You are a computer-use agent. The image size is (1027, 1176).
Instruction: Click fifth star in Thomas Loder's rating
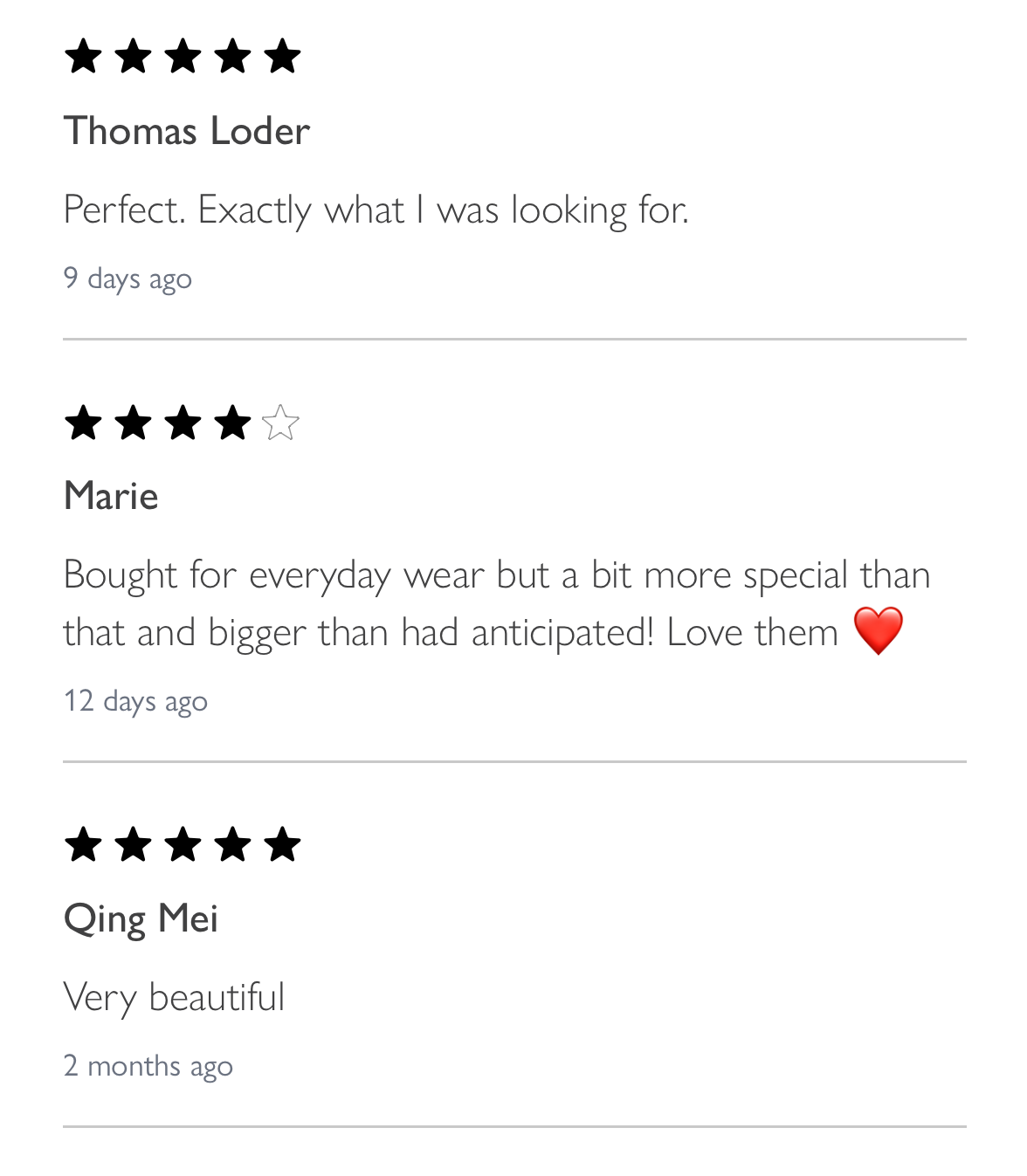tap(282, 57)
